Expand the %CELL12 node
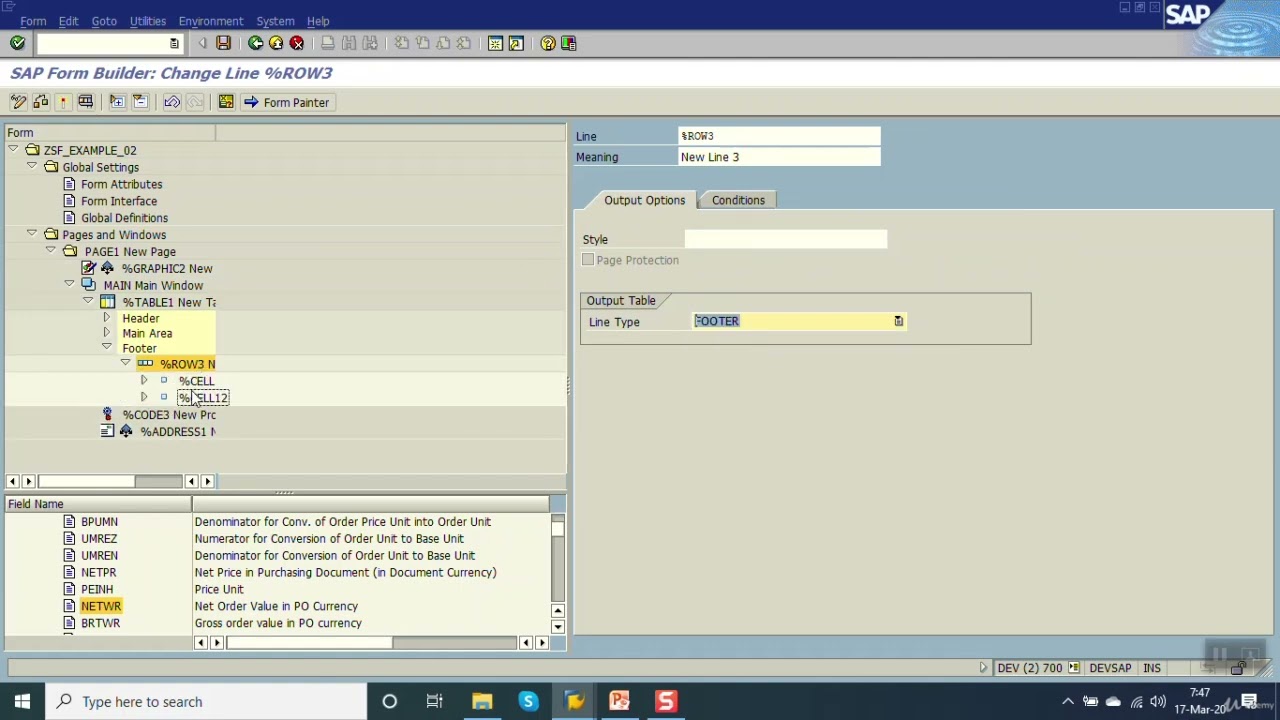Image resolution: width=1280 pixels, height=720 pixels. (x=144, y=397)
